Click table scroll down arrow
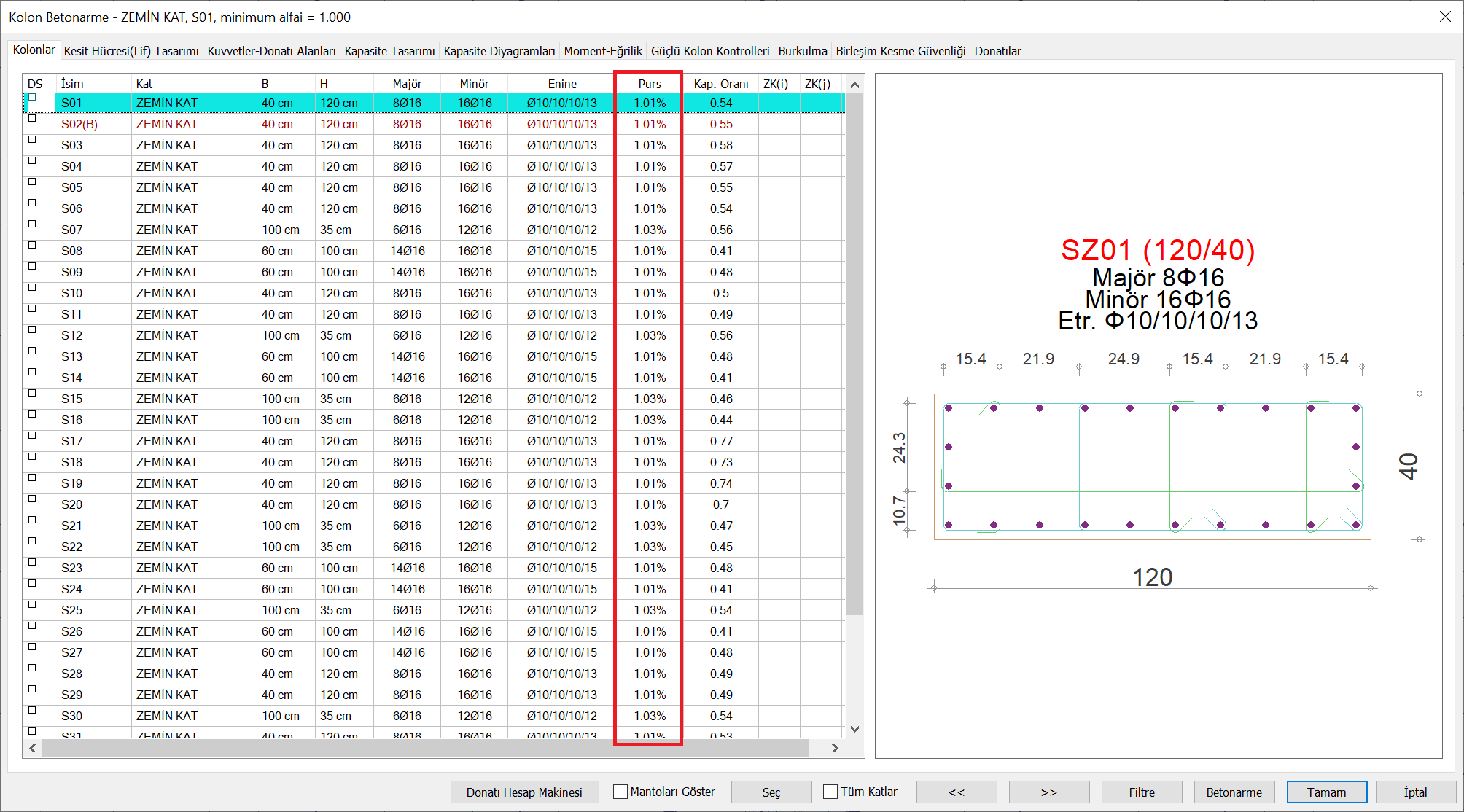Screen dimensions: 1464x812 pyautogui.click(x=854, y=729)
